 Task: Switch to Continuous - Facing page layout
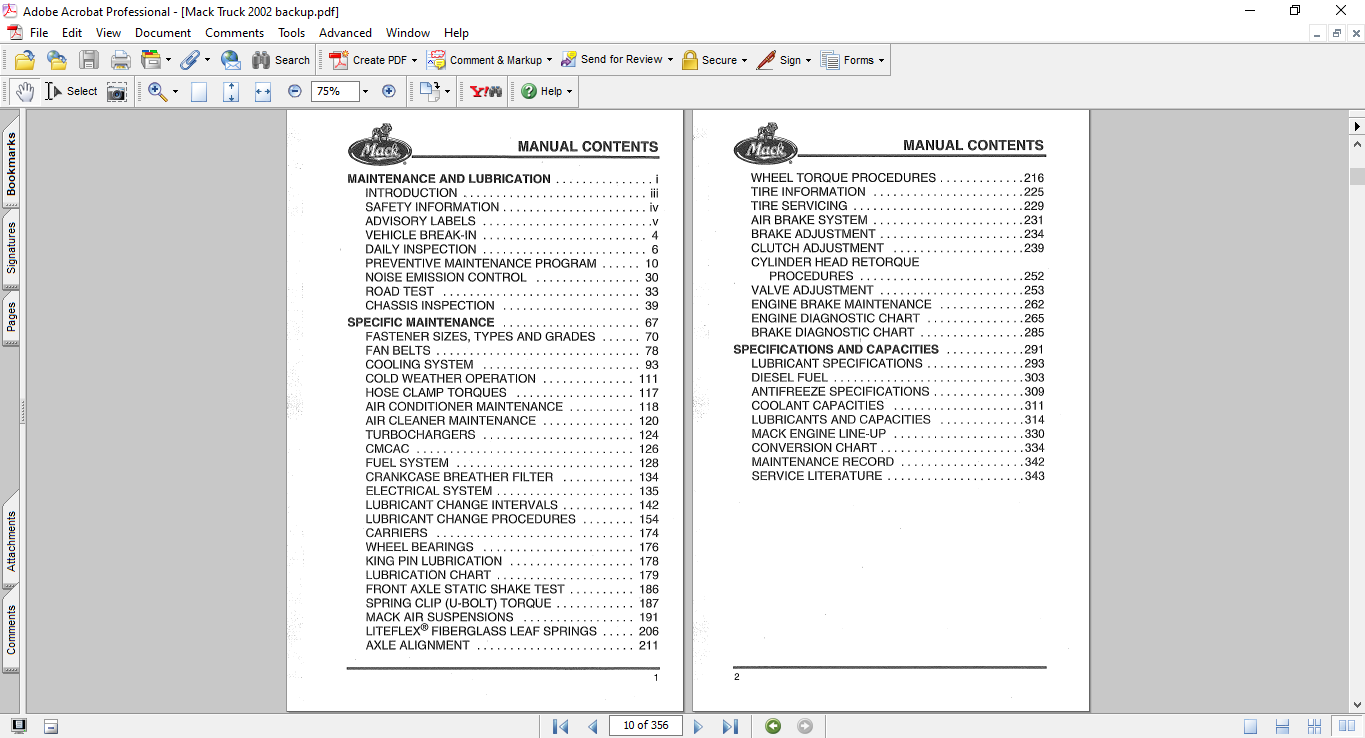[1314, 726]
